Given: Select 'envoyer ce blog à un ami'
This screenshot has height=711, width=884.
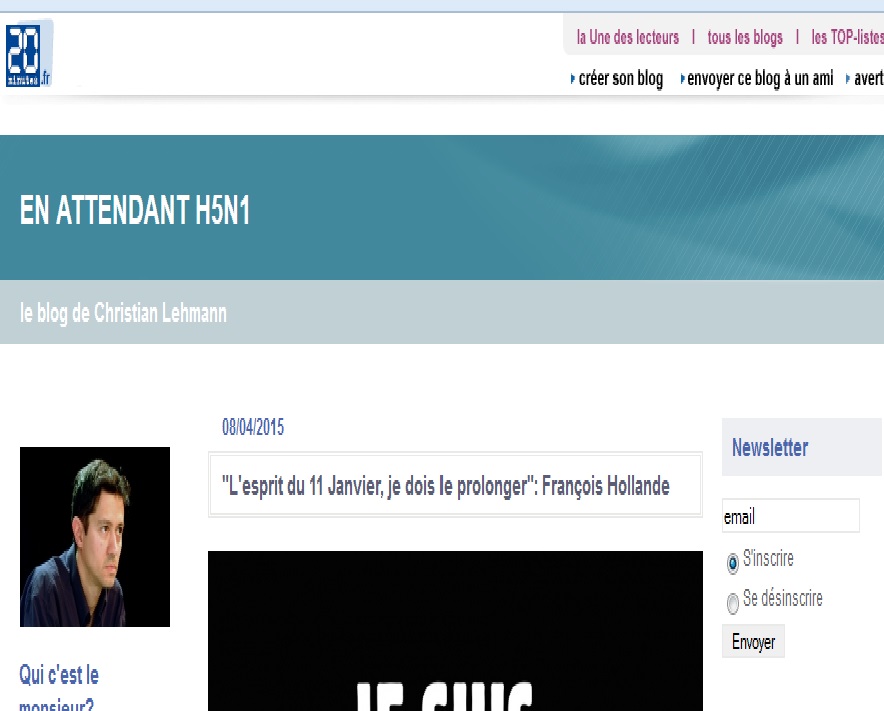Looking at the screenshot, I should point(760,78).
